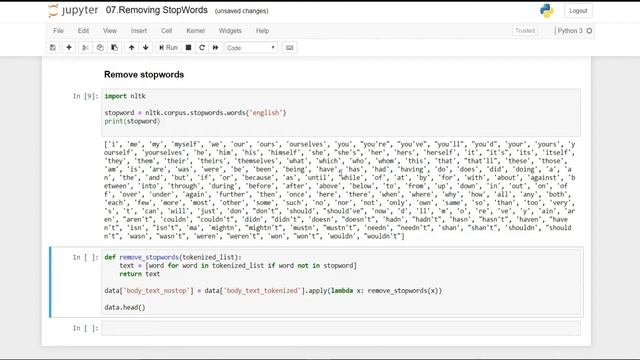640x360 pixels.
Task: Restart the kernel icon
Action: point(202,47)
